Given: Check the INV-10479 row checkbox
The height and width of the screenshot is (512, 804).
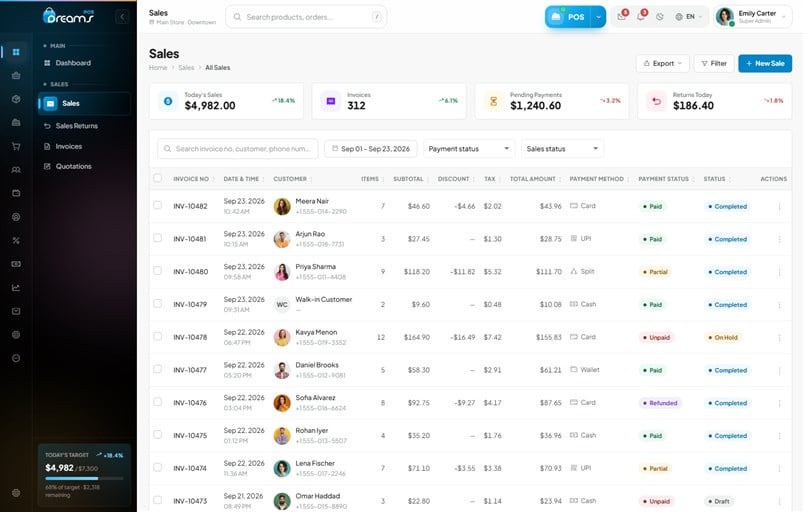Looking at the screenshot, I should click(x=157, y=303).
